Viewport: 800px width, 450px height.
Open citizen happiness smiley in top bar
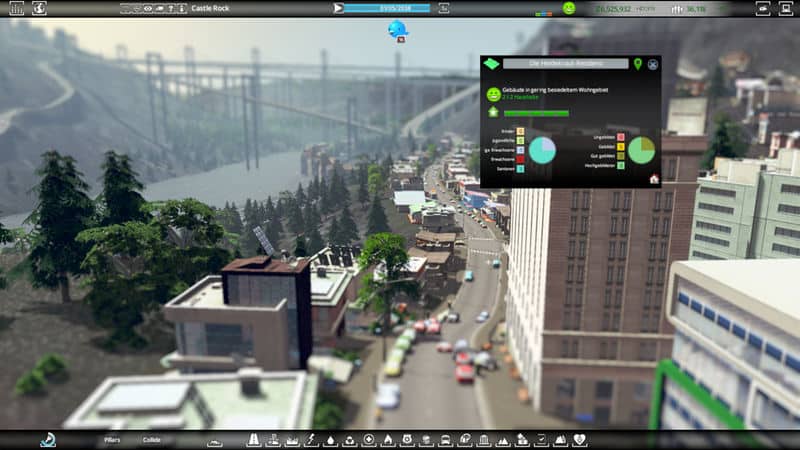point(569,8)
